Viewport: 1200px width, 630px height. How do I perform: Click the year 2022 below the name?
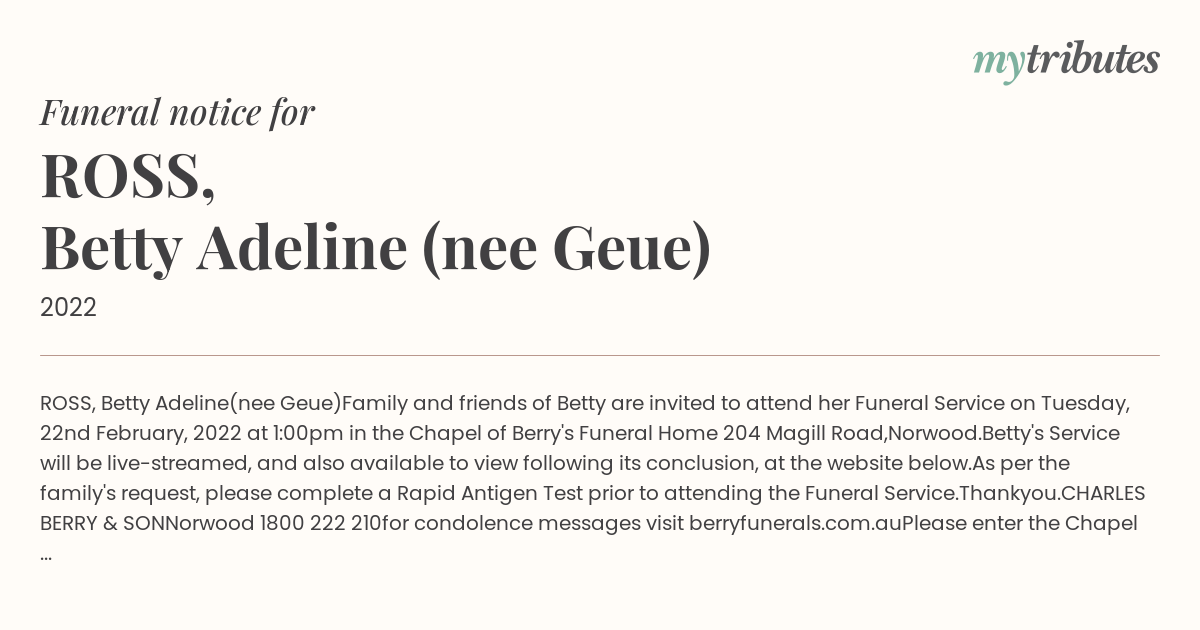pyautogui.click(x=68, y=308)
